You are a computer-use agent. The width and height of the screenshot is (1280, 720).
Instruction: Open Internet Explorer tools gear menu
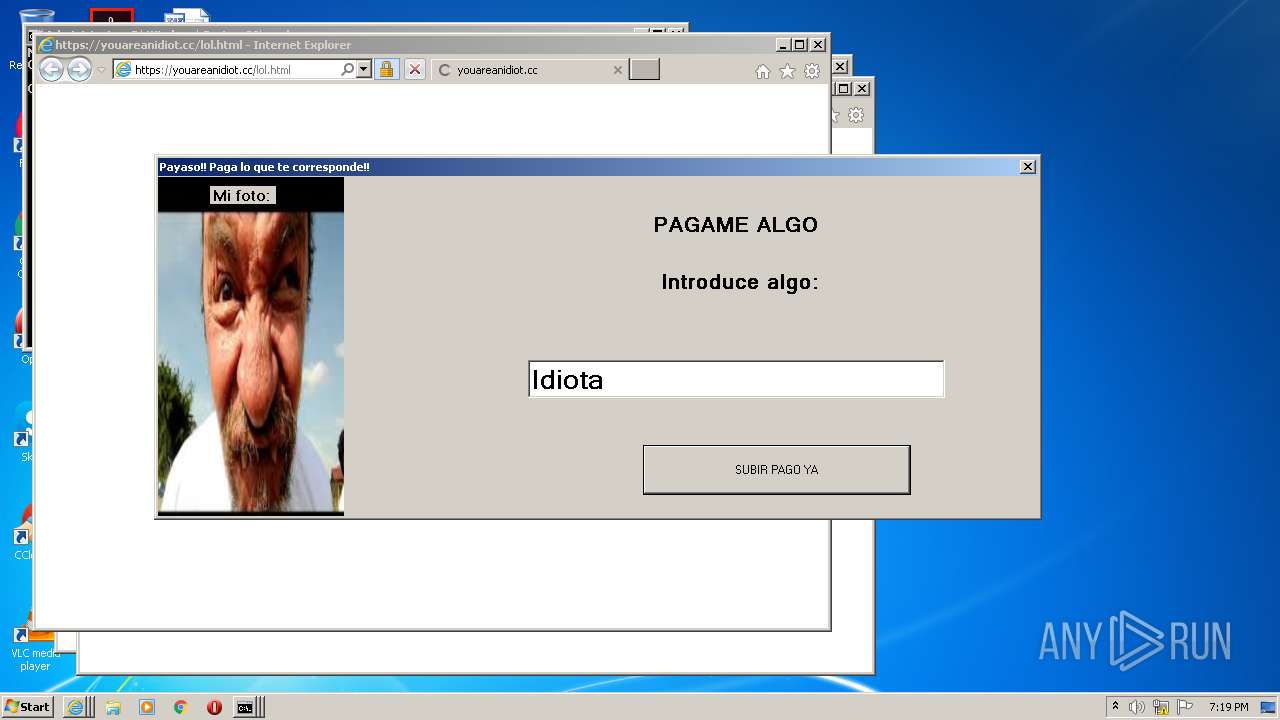point(812,71)
